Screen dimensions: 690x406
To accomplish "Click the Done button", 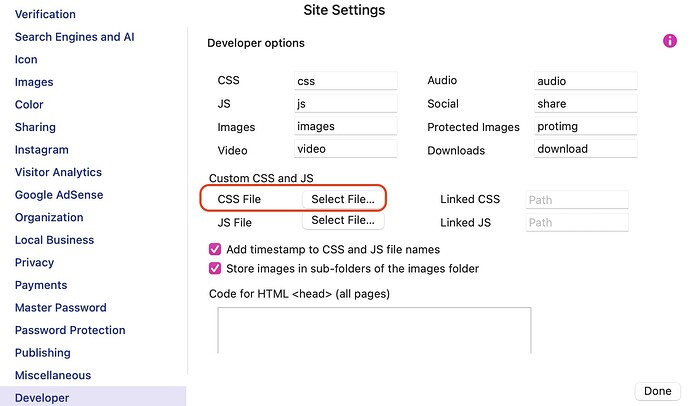I will point(657,391).
